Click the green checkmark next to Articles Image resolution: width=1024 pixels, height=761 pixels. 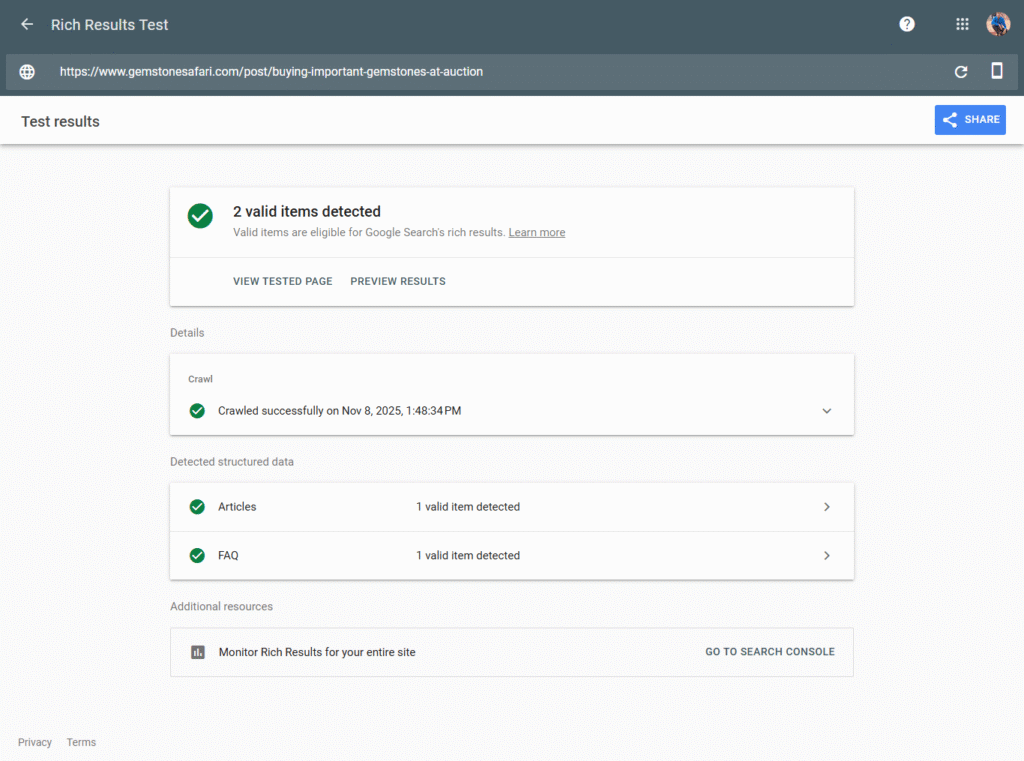(197, 507)
